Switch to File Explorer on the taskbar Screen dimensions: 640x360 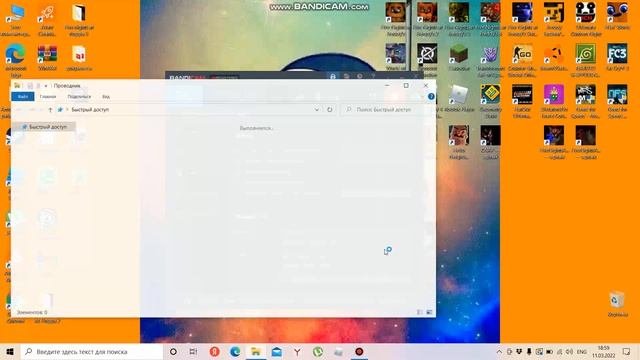256,351
